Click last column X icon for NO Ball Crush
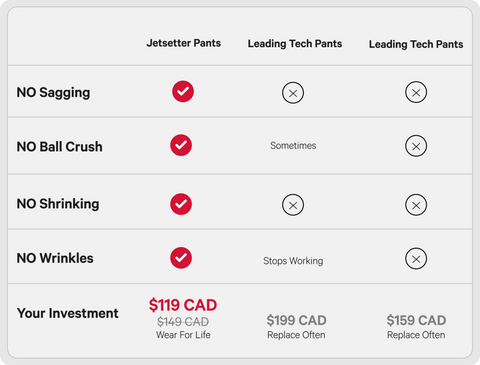Viewport: 480px width, 365px height. point(416,146)
